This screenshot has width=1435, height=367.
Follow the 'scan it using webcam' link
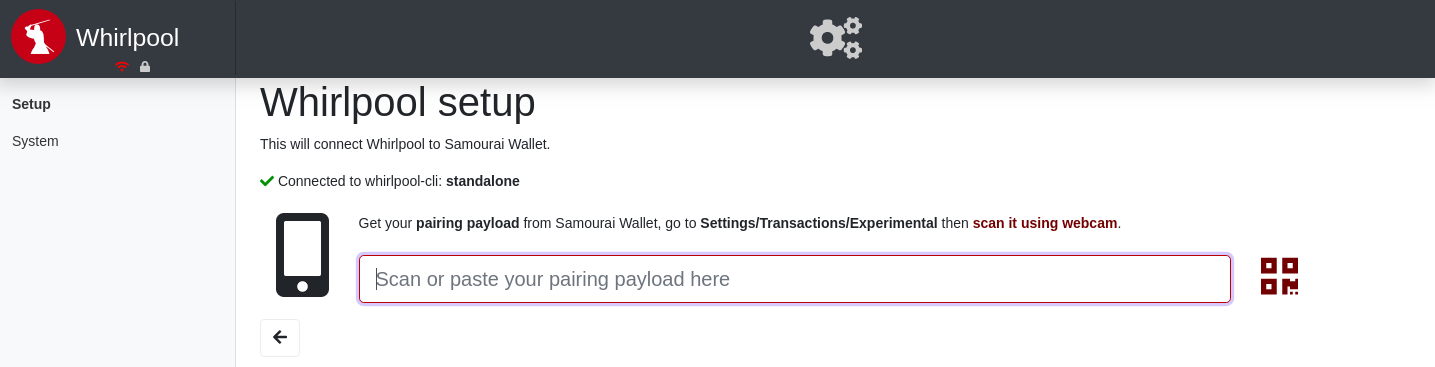[1045, 223]
